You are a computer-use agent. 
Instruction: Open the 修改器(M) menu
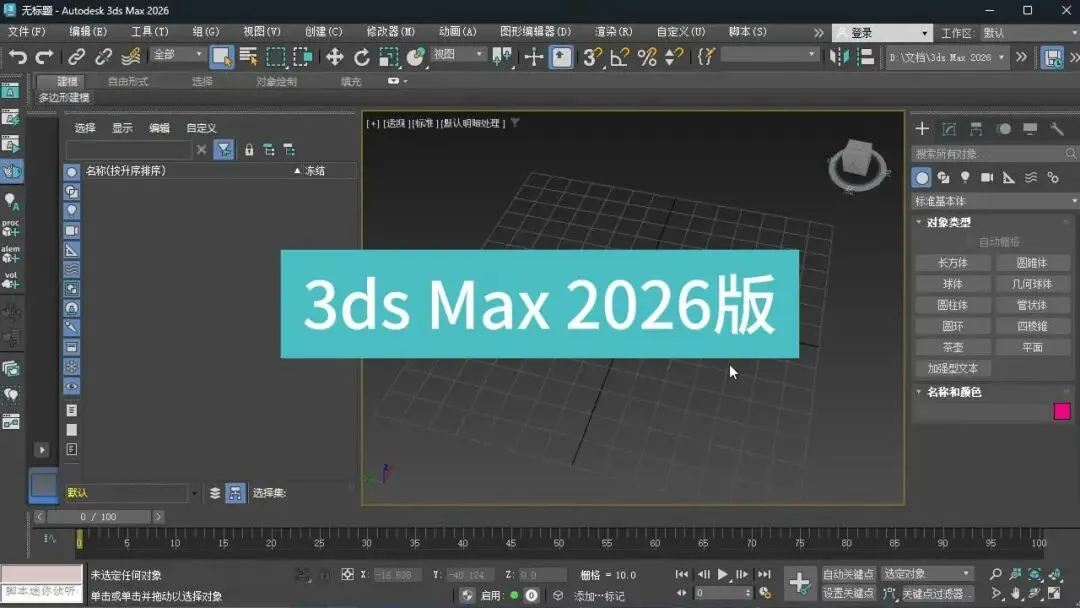tap(391, 32)
